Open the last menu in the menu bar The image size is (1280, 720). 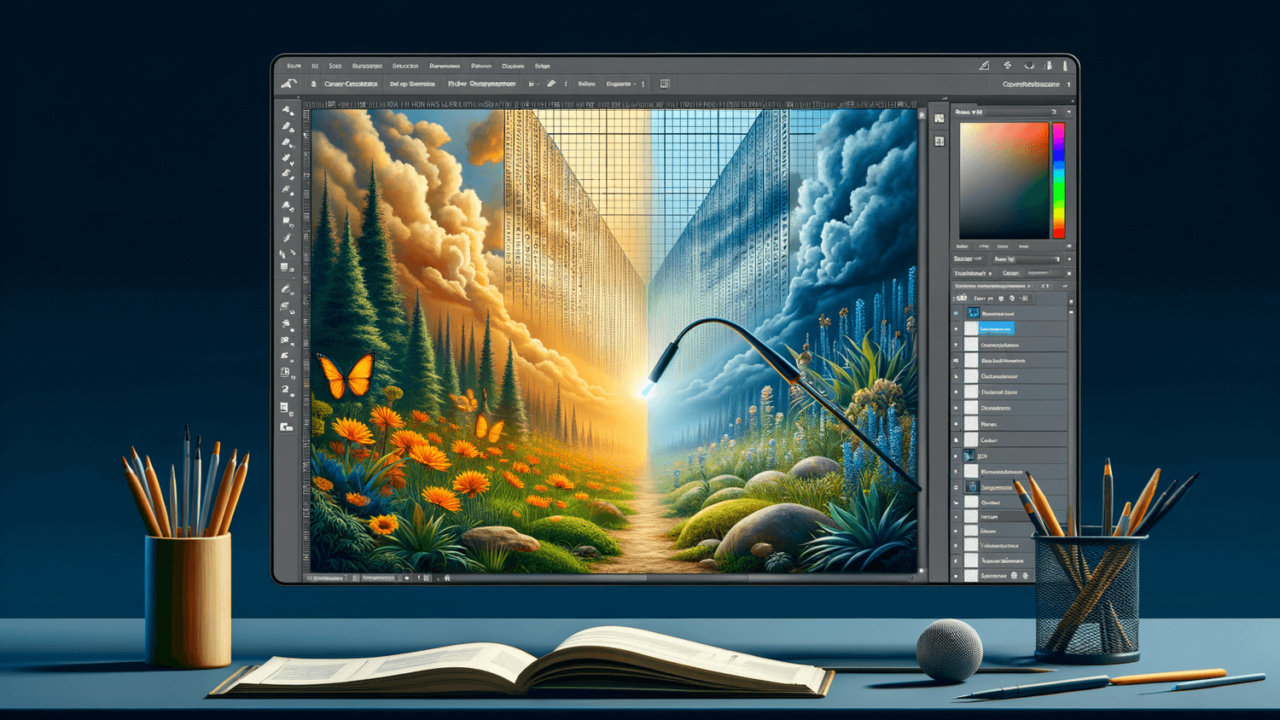543,65
